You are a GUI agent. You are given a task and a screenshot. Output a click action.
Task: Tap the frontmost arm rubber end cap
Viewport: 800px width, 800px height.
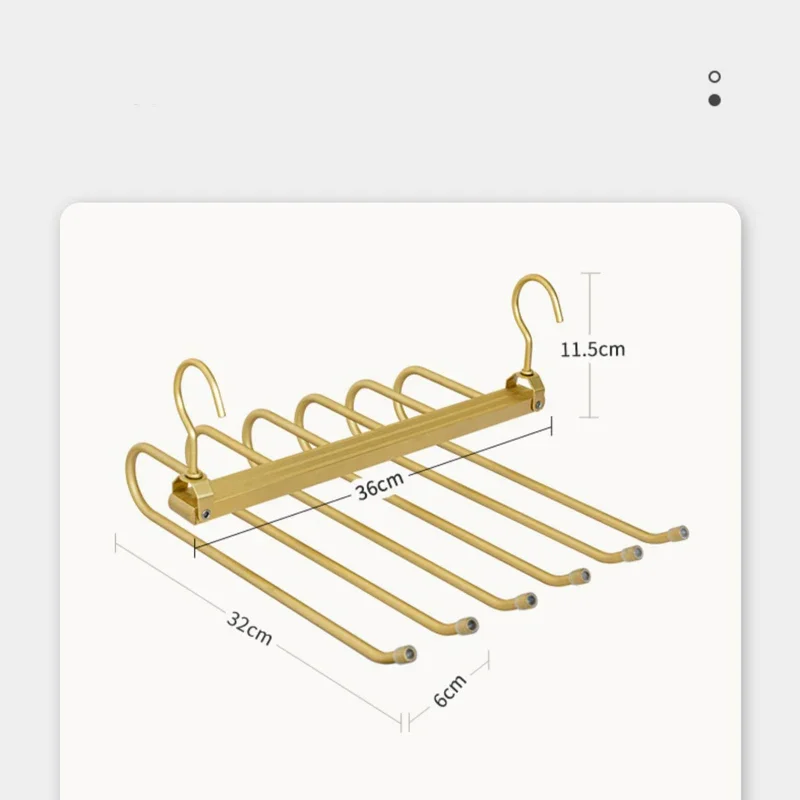[x=406, y=654]
